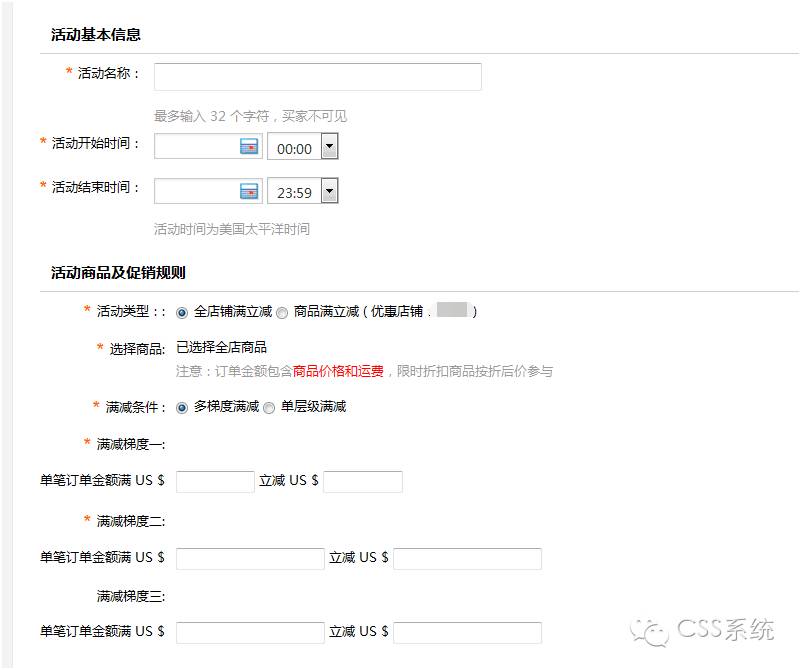The height and width of the screenshot is (670, 801).
Task: Choose the 多梯度满减 discount condition
Action: (182, 408)
